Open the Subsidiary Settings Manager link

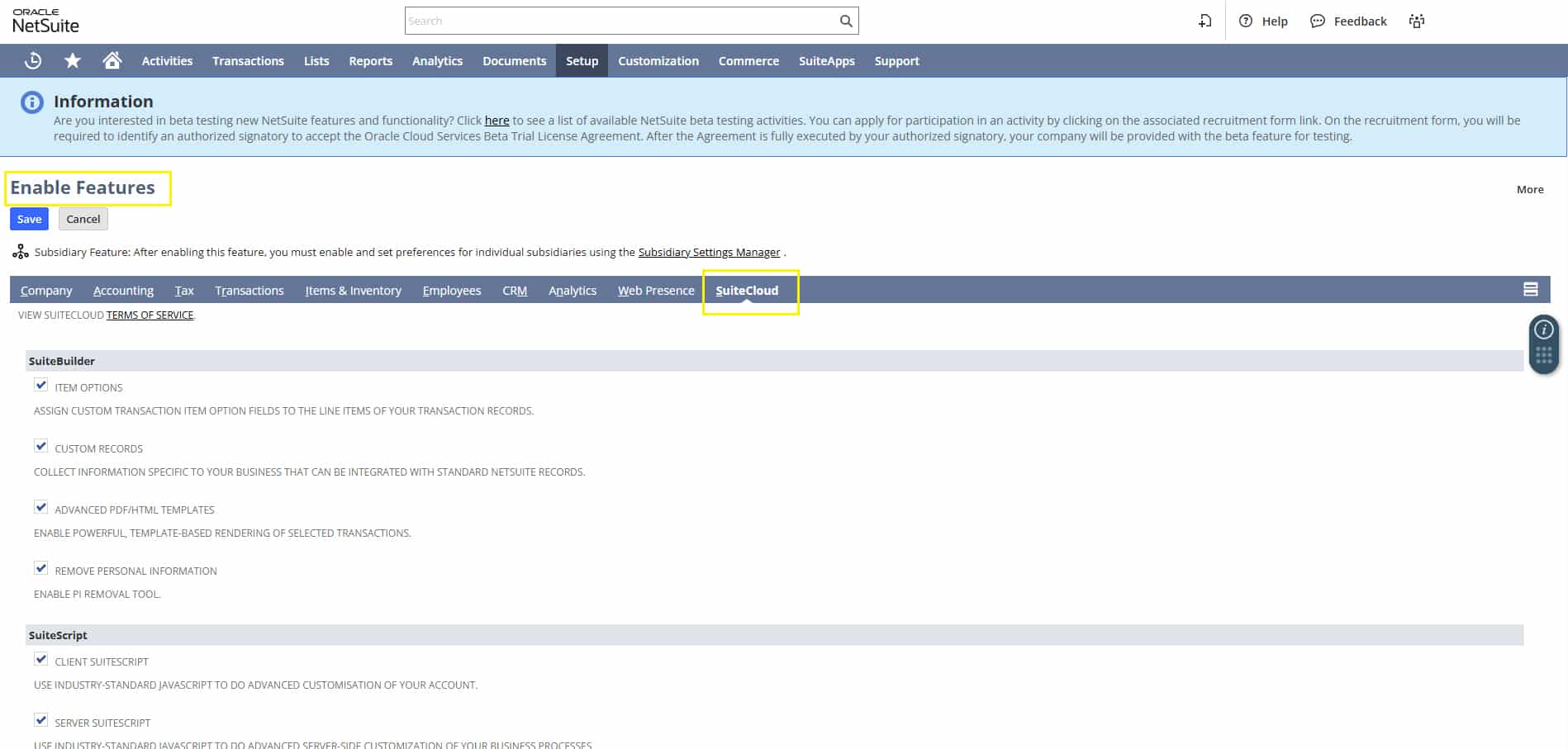(709, 252)
